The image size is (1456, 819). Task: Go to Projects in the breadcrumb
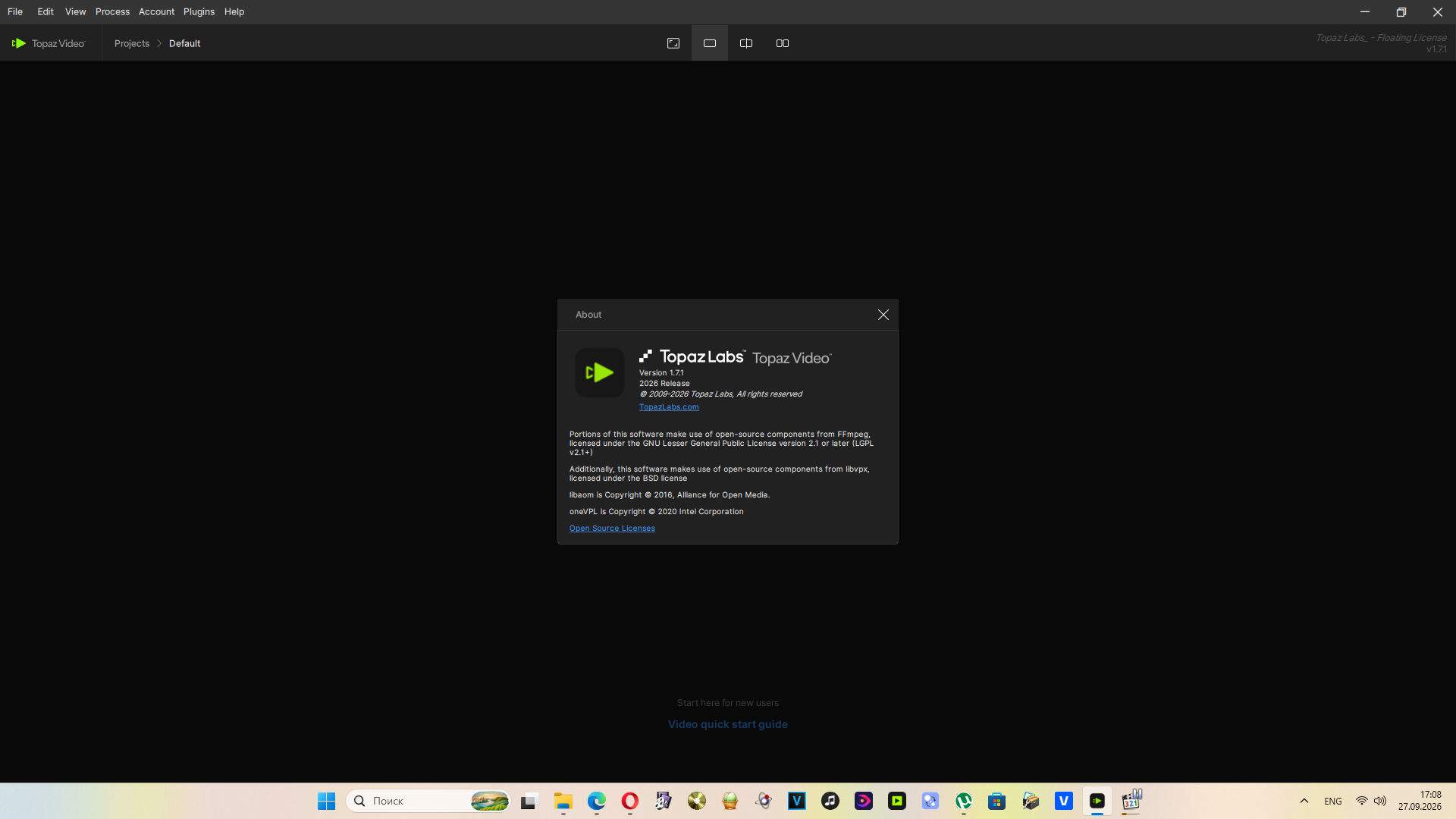(x=132, y=43)
